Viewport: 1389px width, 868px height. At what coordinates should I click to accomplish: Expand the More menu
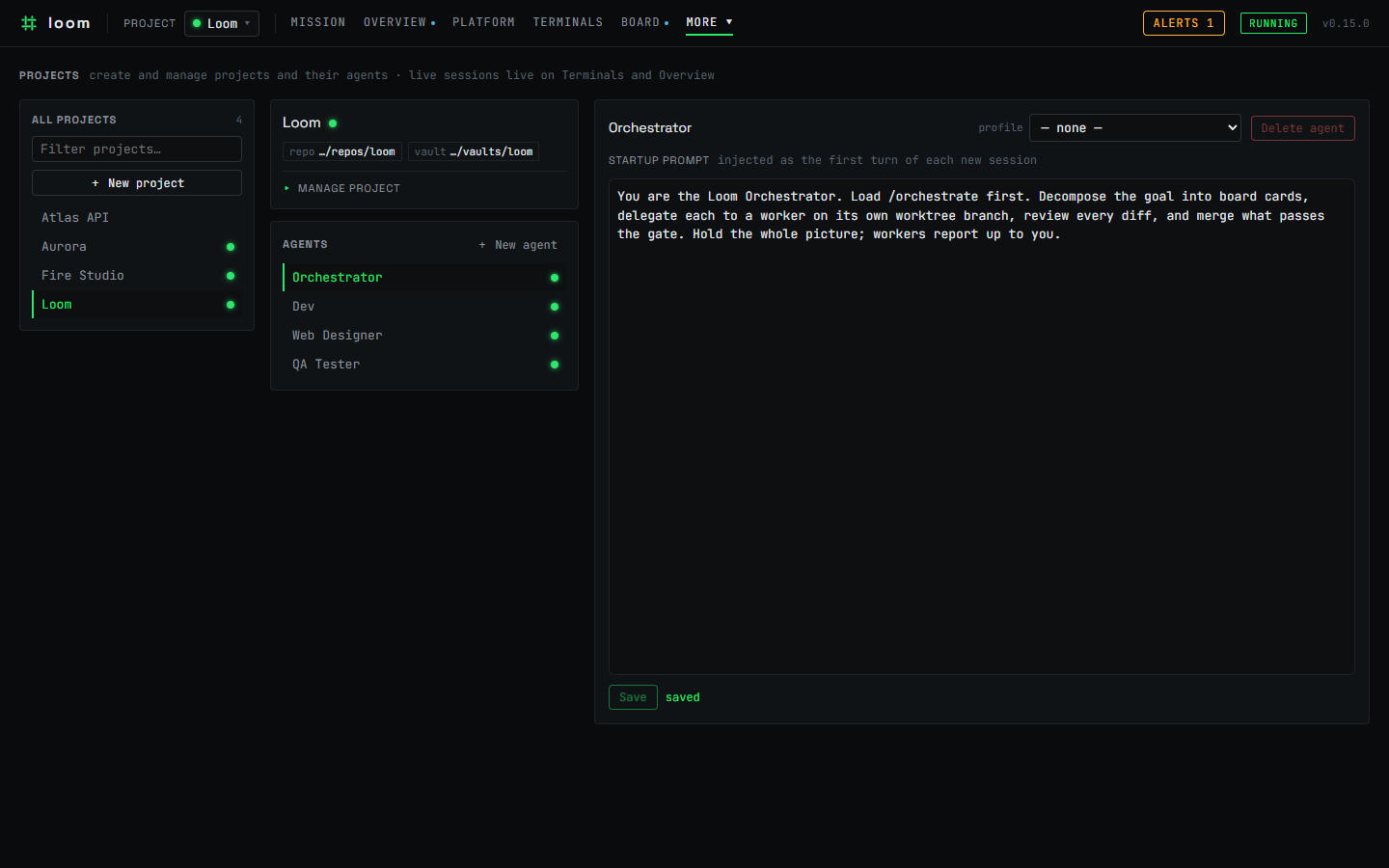709,22
